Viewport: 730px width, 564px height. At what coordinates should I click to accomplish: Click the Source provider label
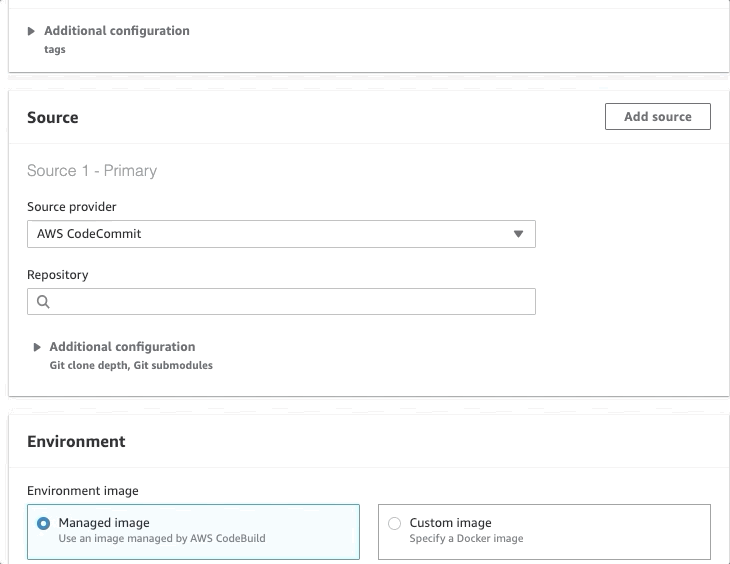[72, 207]
